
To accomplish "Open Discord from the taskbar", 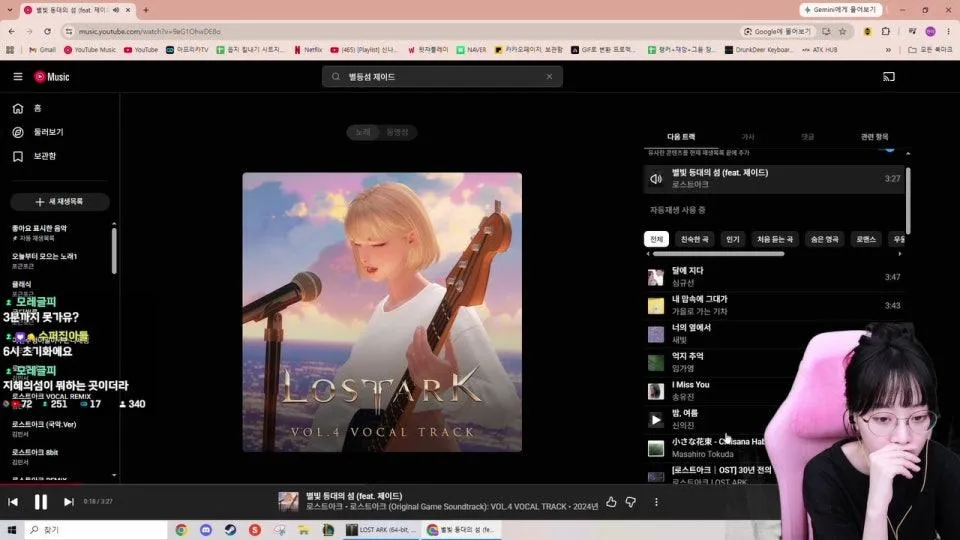I will pyautogui.click(x=206, y=530).
